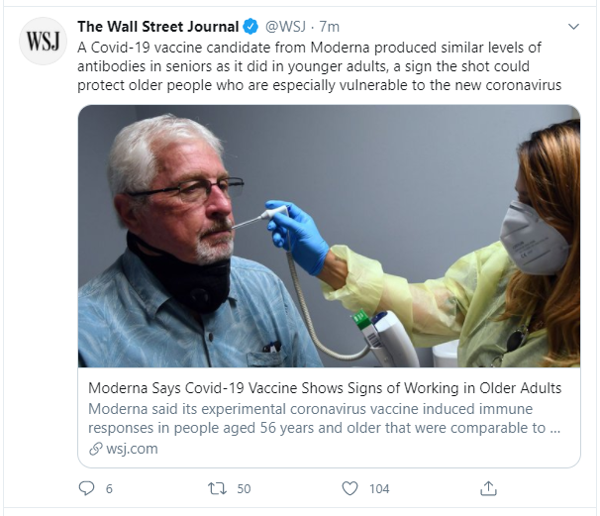Reply using the speech bubble icon
The width and height of the screenshot is (600, 516).
88,488
